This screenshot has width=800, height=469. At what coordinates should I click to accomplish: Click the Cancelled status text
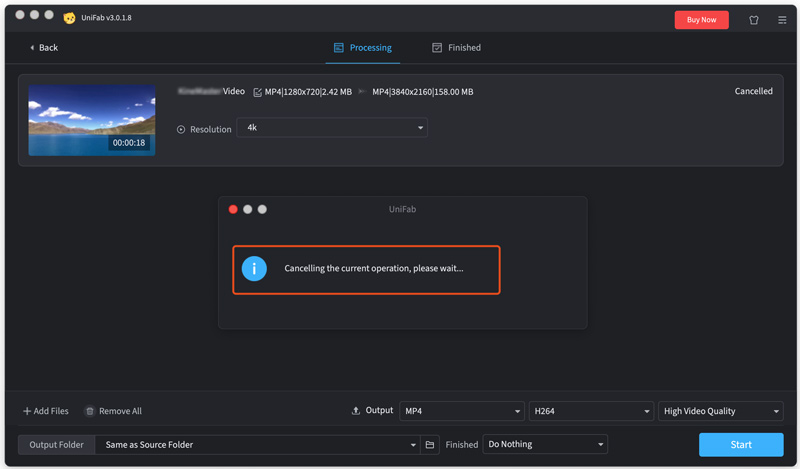(x=753, y=91)
